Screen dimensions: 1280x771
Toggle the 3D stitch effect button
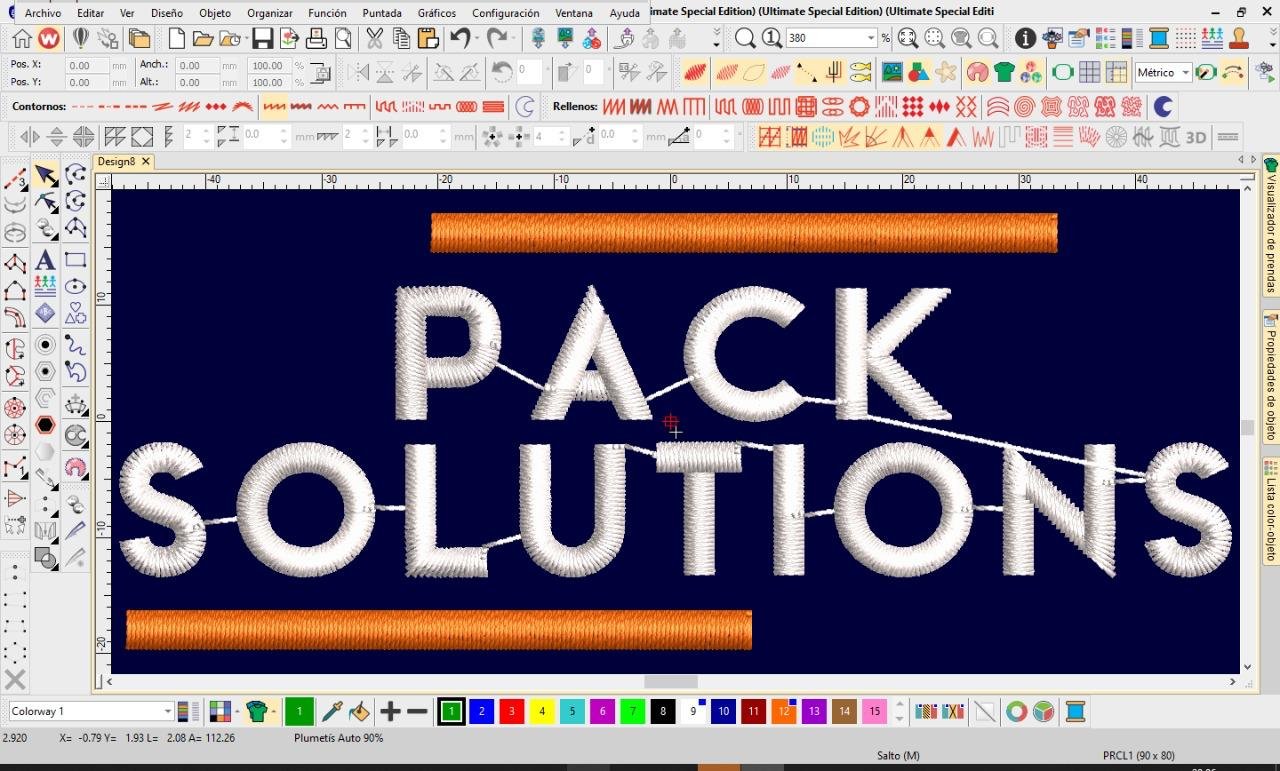click(1196, 137)
